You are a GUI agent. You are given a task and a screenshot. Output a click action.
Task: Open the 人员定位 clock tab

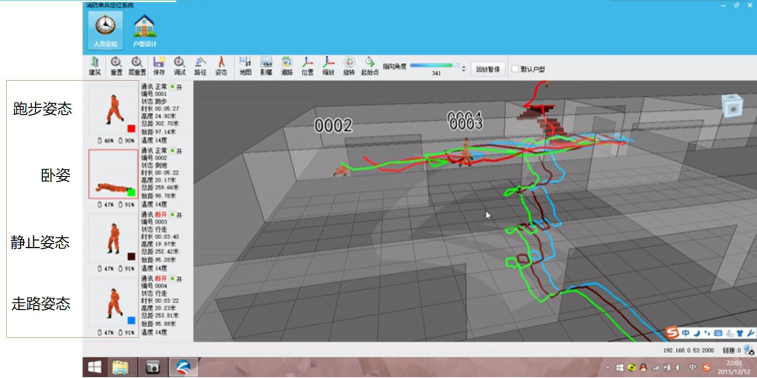pyautogui.click(x=105, y=30)
